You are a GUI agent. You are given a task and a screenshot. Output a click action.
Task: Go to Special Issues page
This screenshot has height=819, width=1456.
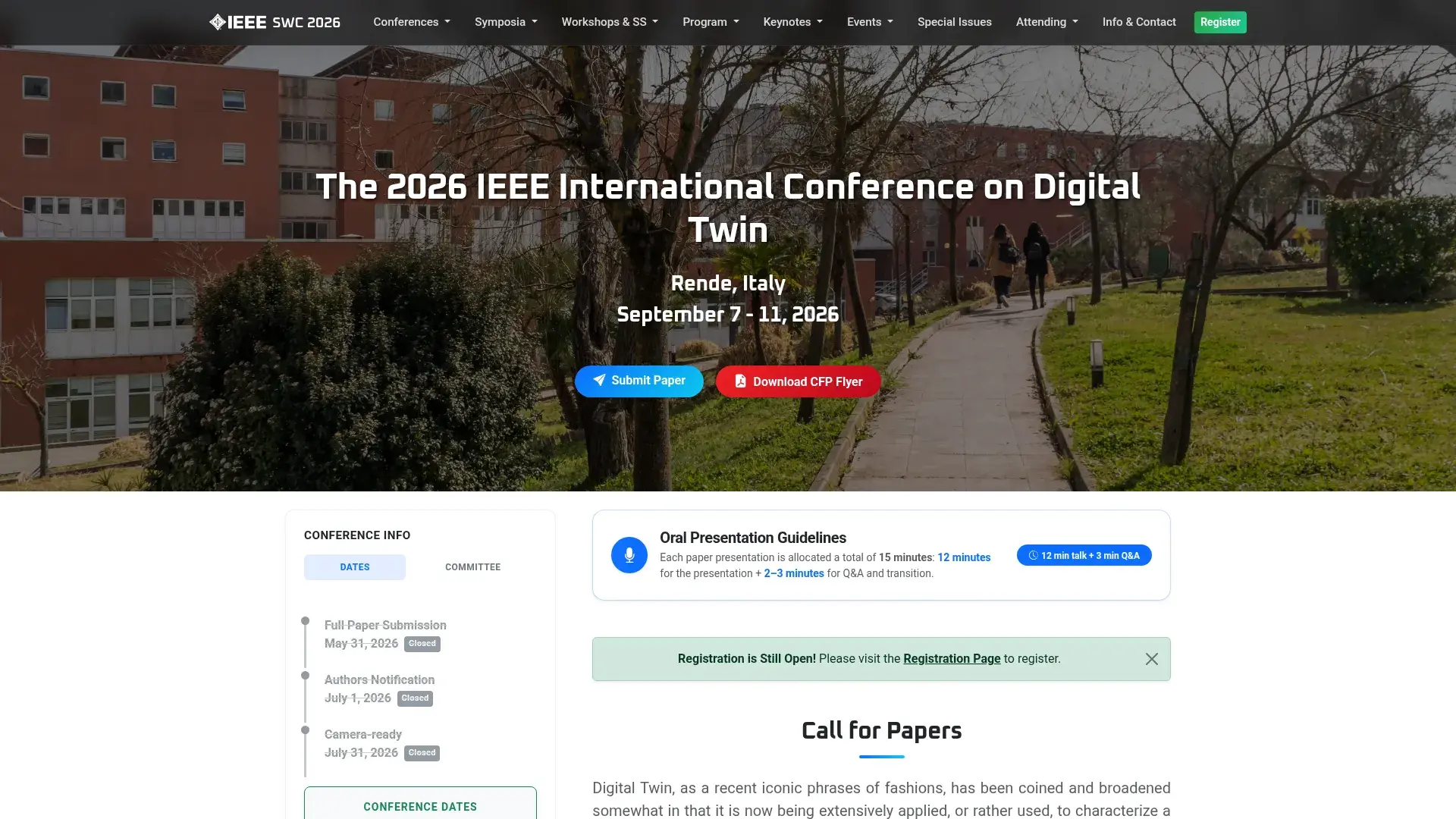(x=954, y=22)
